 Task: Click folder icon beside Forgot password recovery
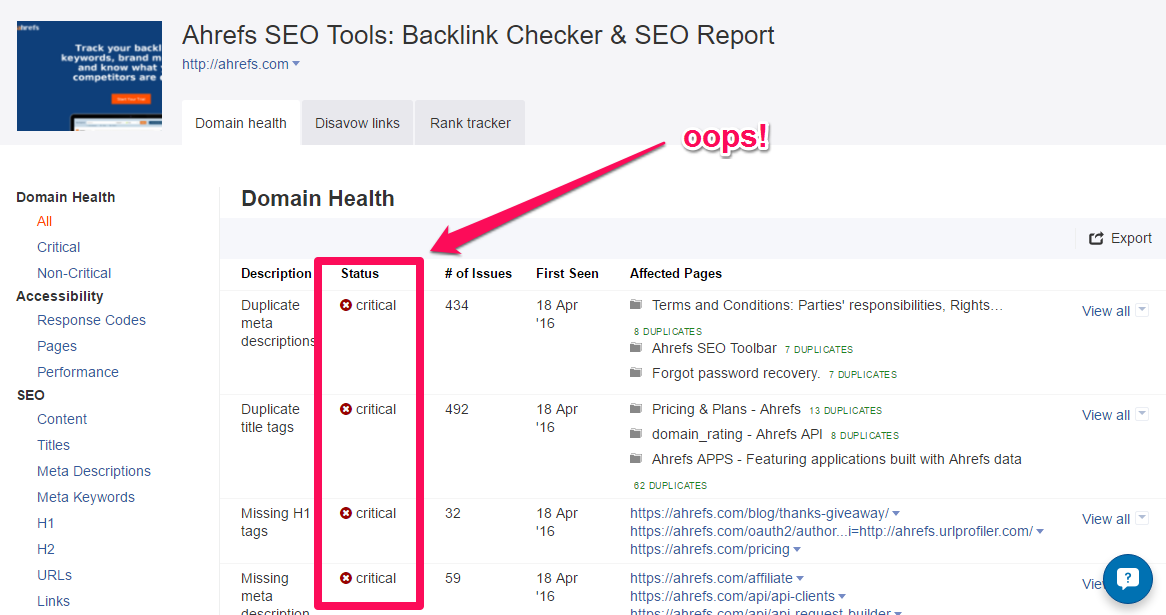[x=636, y=373]
